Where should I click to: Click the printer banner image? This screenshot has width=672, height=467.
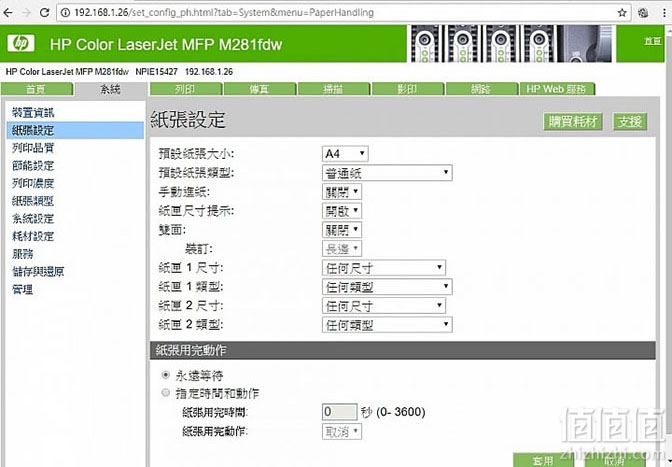[511, 43]
